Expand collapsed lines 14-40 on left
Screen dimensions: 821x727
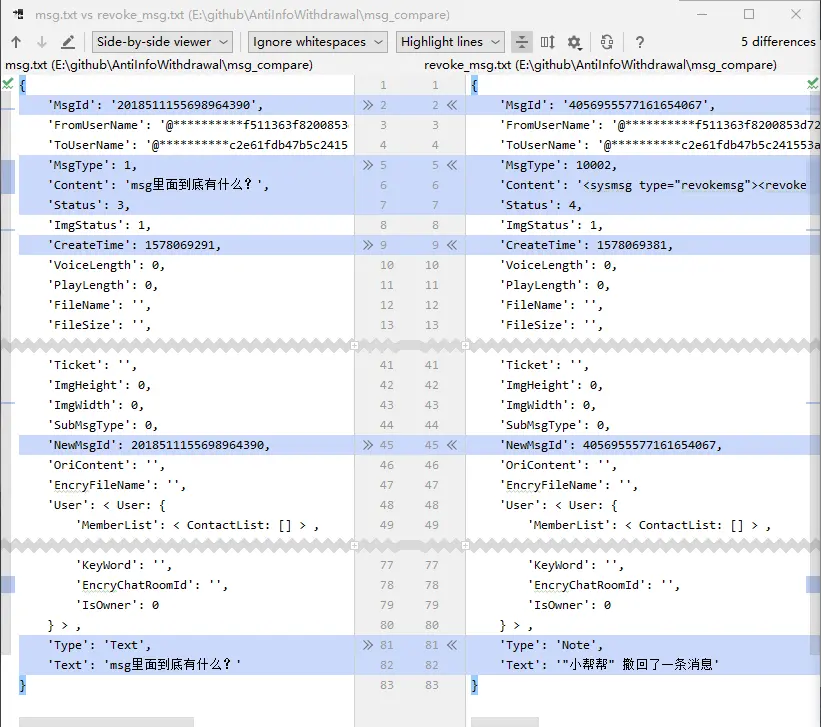click(x=354, y=346)
